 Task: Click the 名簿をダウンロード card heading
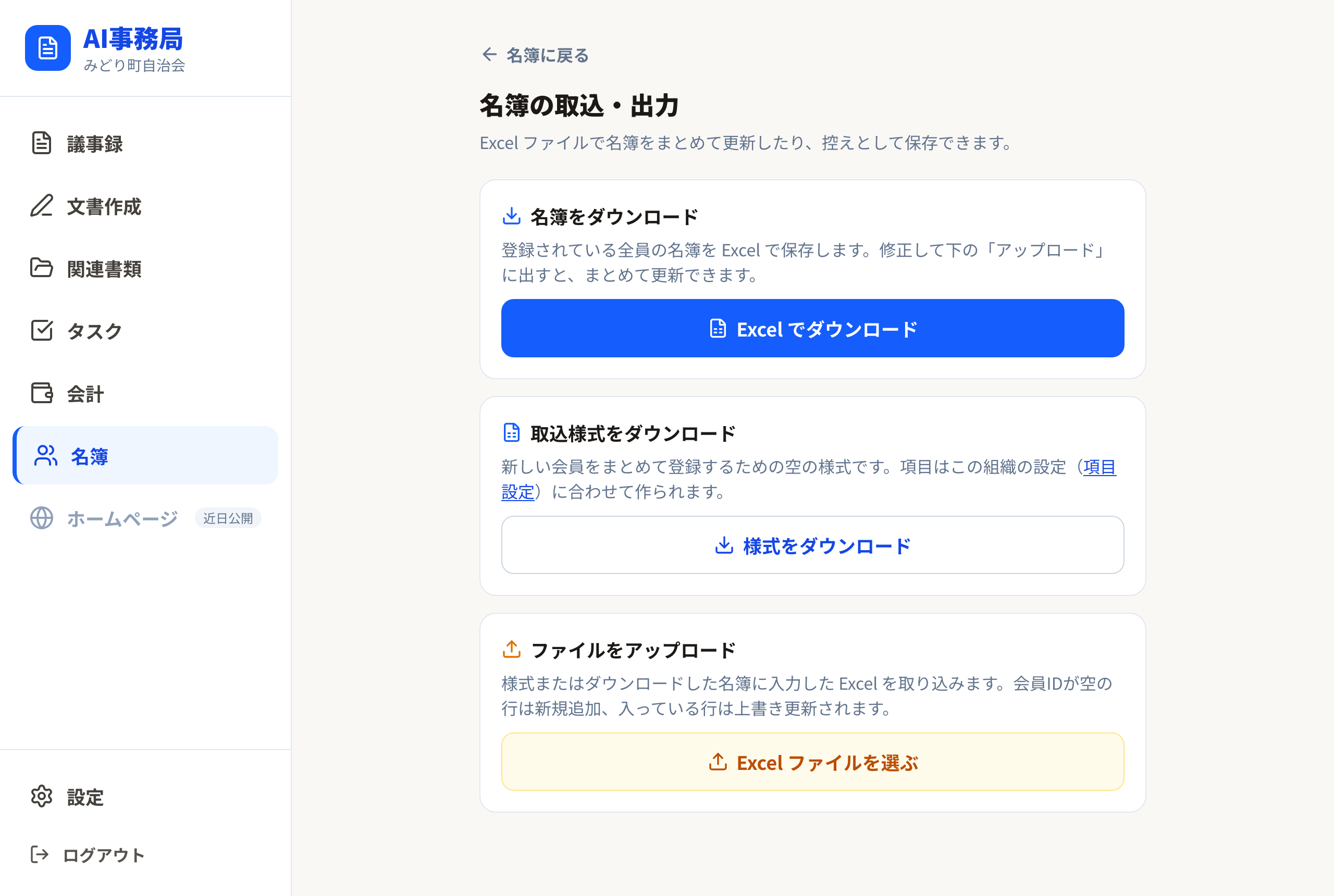(614, 217)
